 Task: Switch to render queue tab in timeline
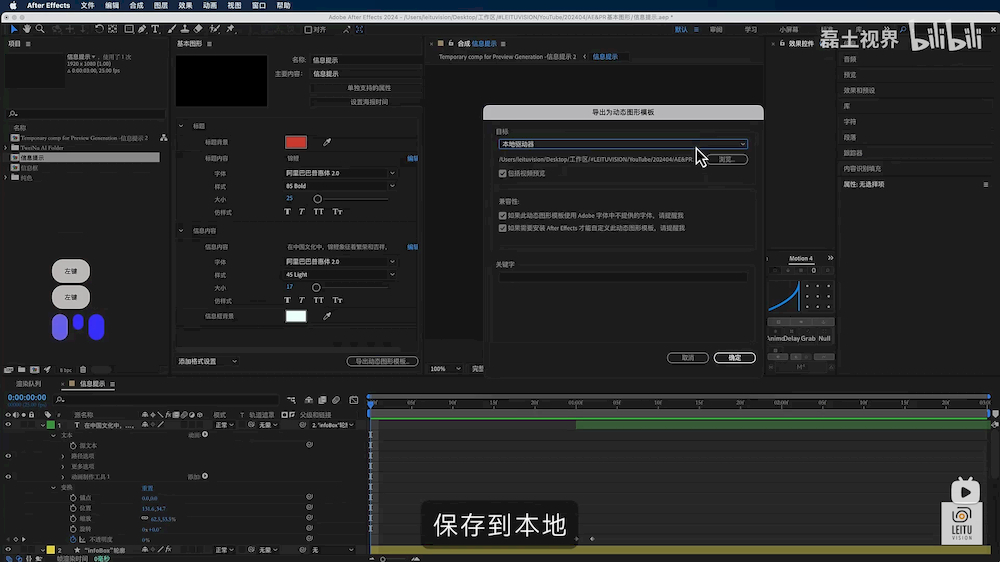pyautogui.click(x=29, y=384)
